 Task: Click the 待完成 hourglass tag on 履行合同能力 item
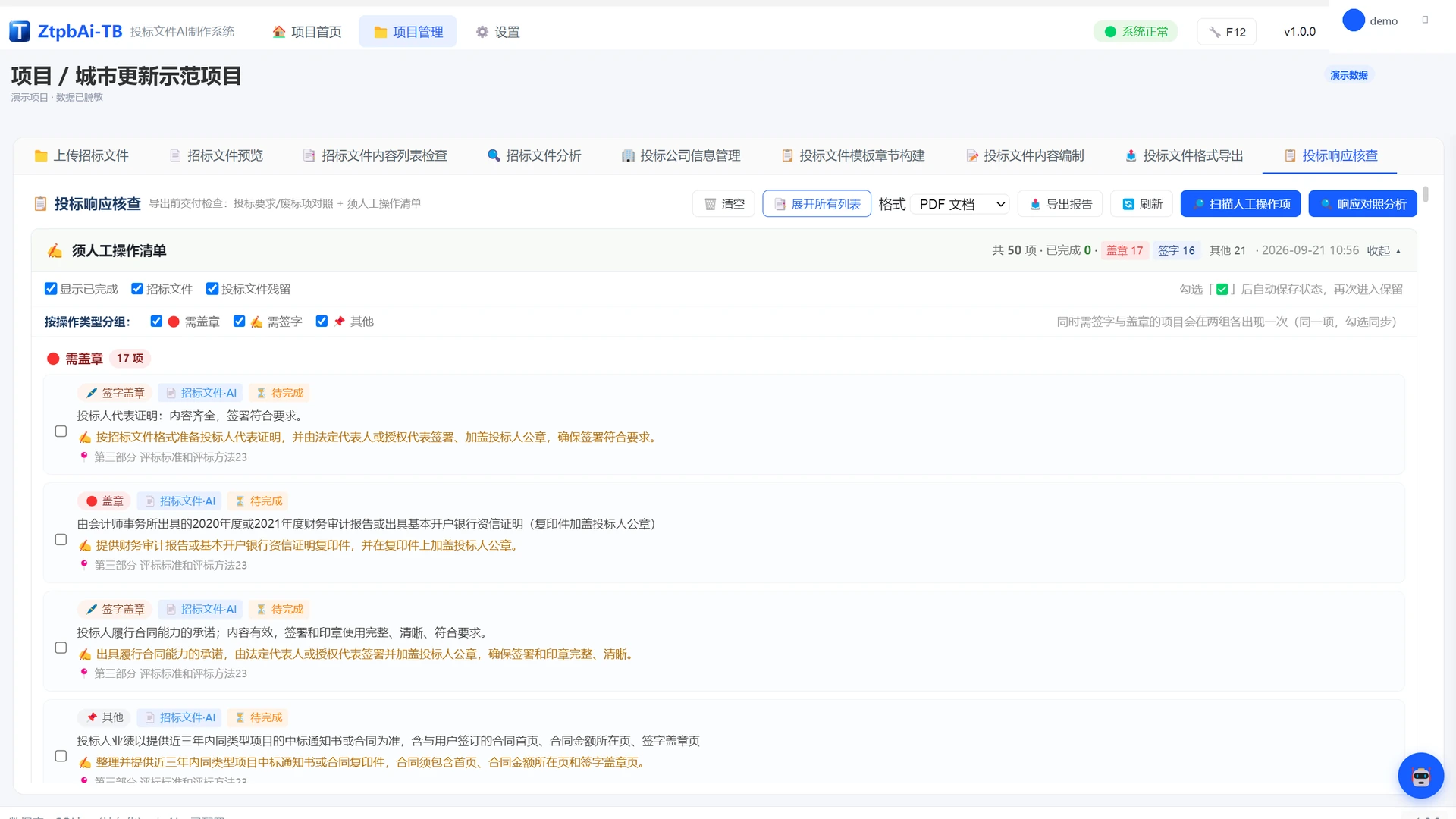pos(280,610)
